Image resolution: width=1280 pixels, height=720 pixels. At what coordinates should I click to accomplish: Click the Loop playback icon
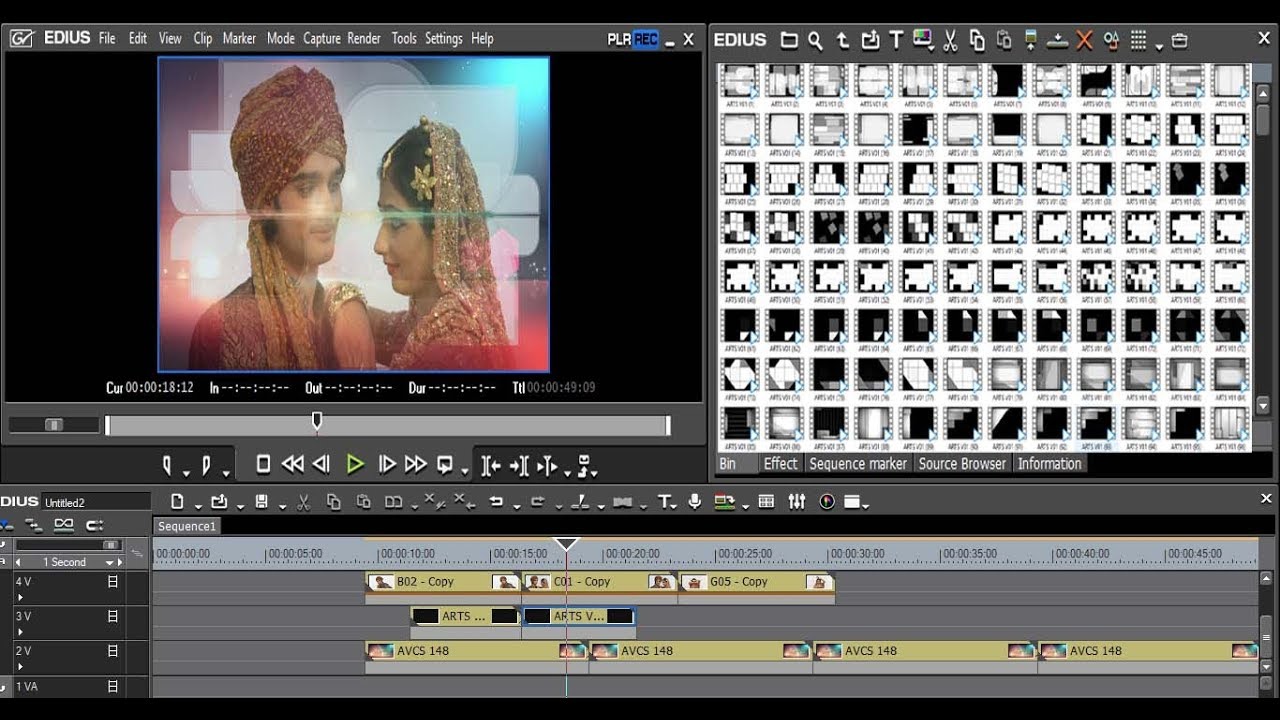pos(445,464)
